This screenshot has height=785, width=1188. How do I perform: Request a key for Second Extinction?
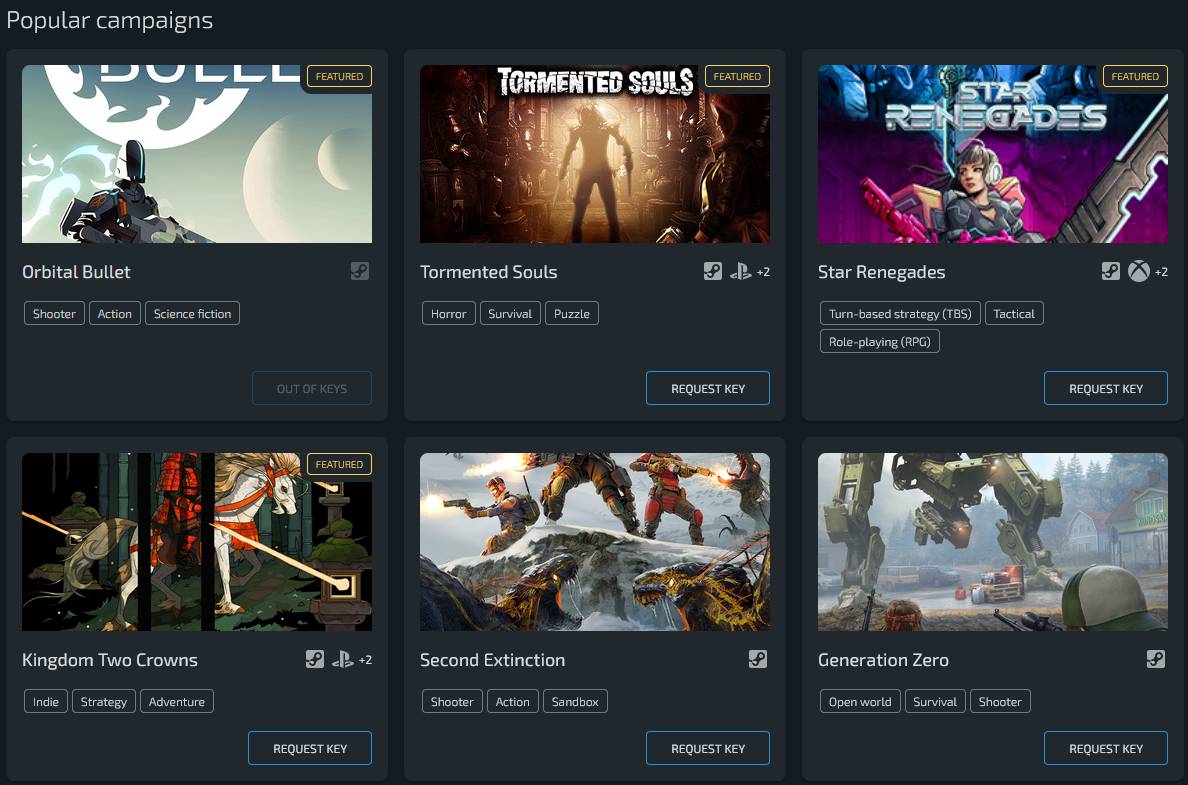pyautogui.click(x=708, y=748)
